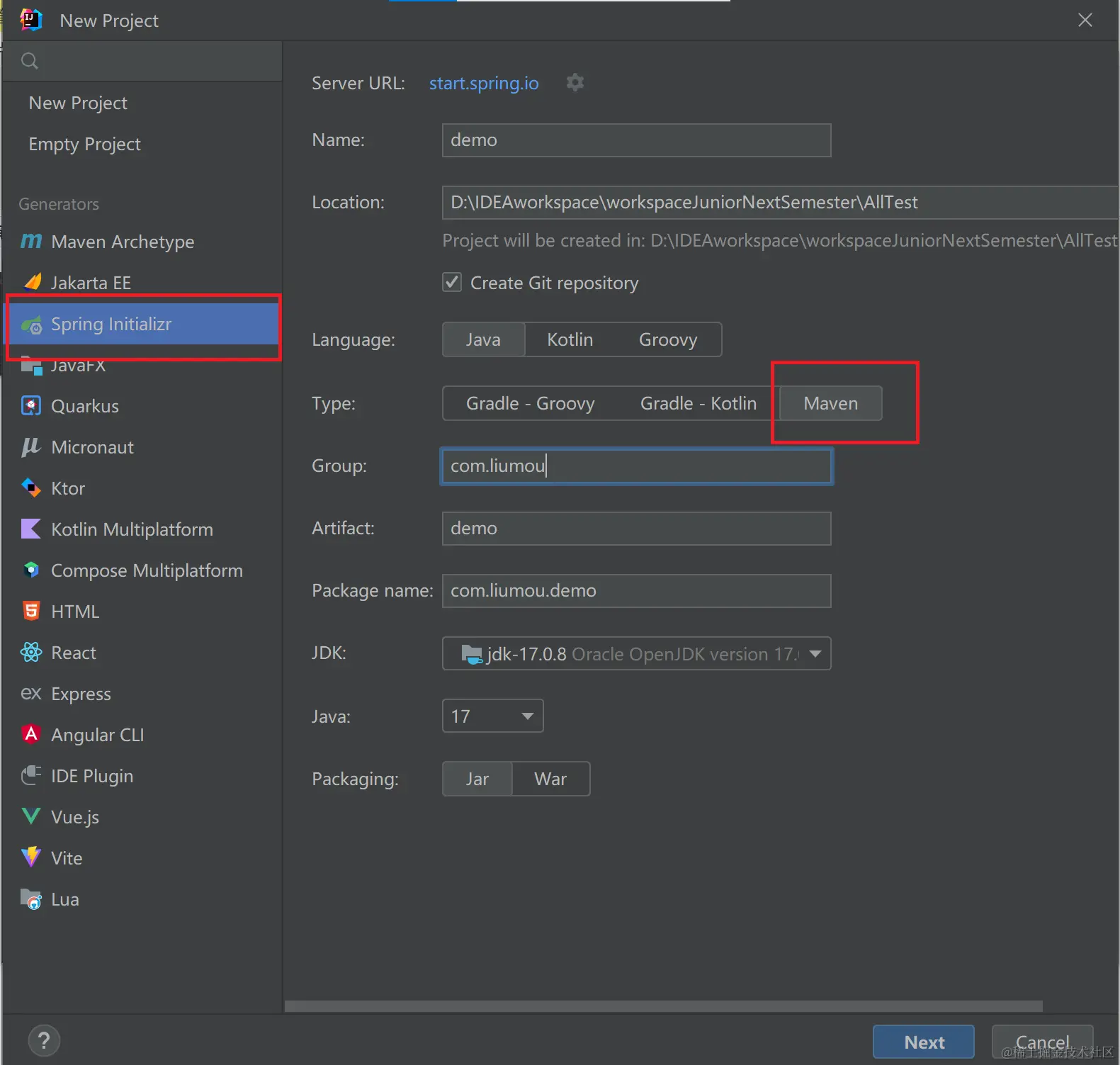
Task: Click the Lua folder icon
Action: pos(31,899)
